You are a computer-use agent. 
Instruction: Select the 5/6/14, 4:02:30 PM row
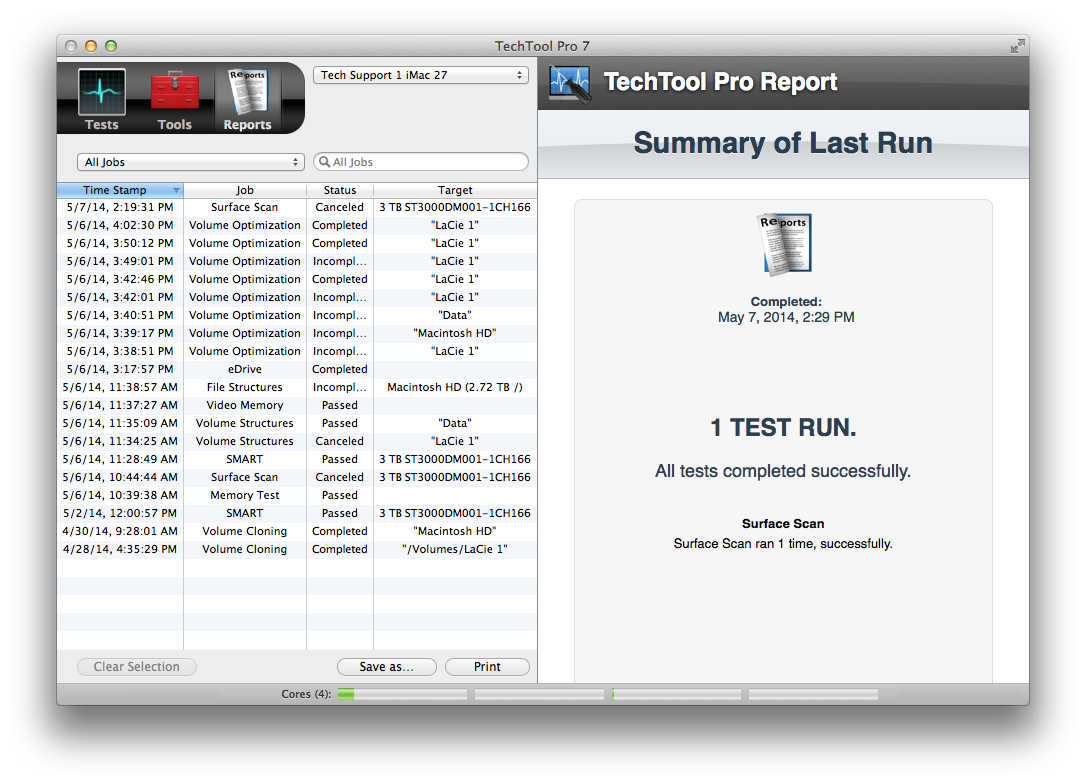[297, 225]
